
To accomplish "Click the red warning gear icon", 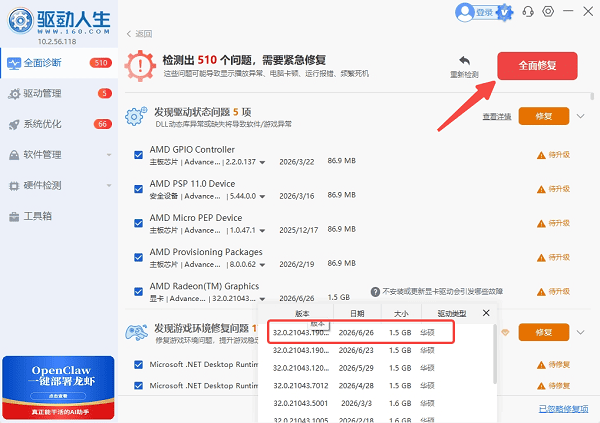I will pyautogui.click(x=140, y=65).
